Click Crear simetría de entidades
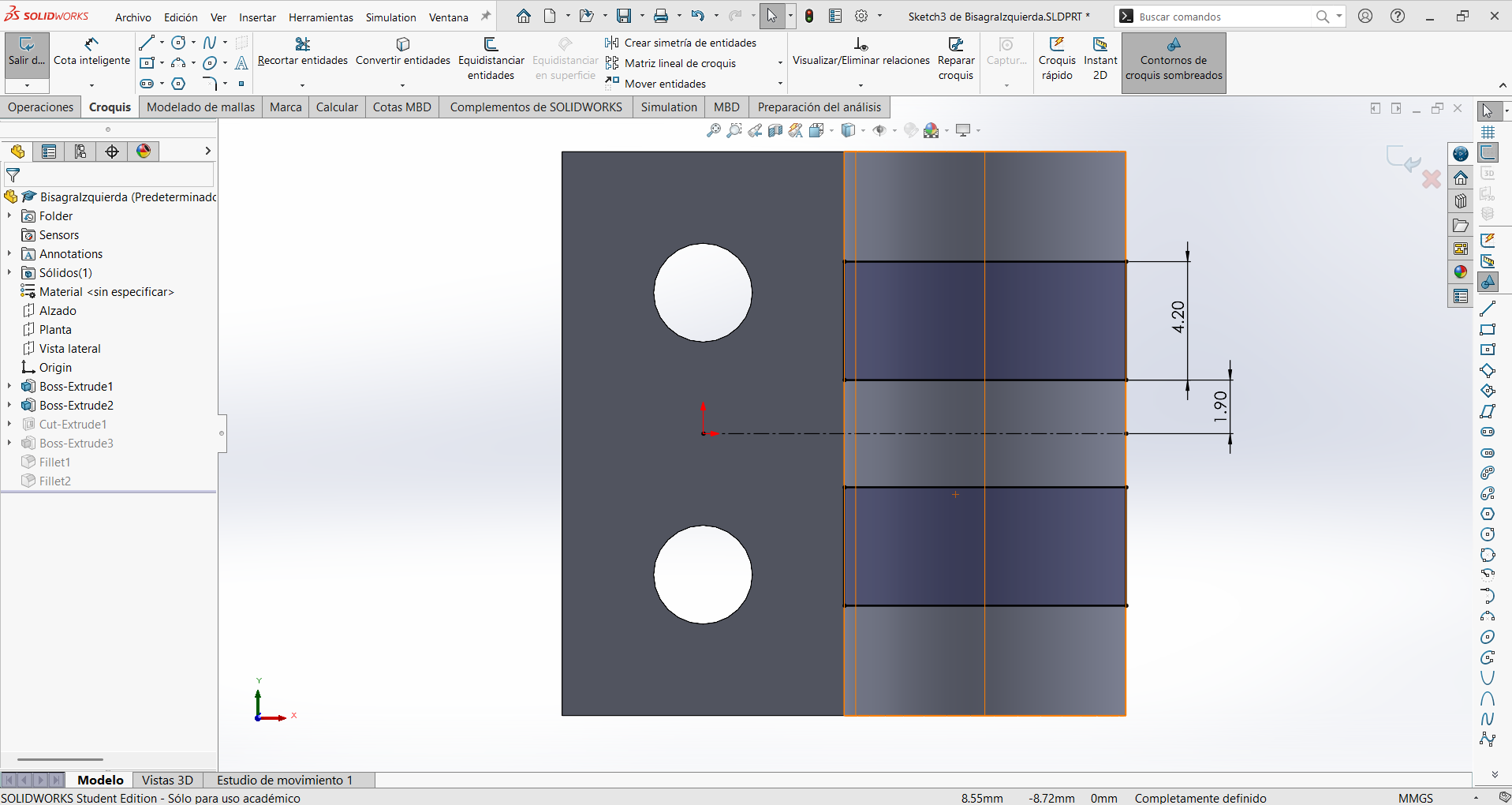1512x805 pixels. click(681, 43)
